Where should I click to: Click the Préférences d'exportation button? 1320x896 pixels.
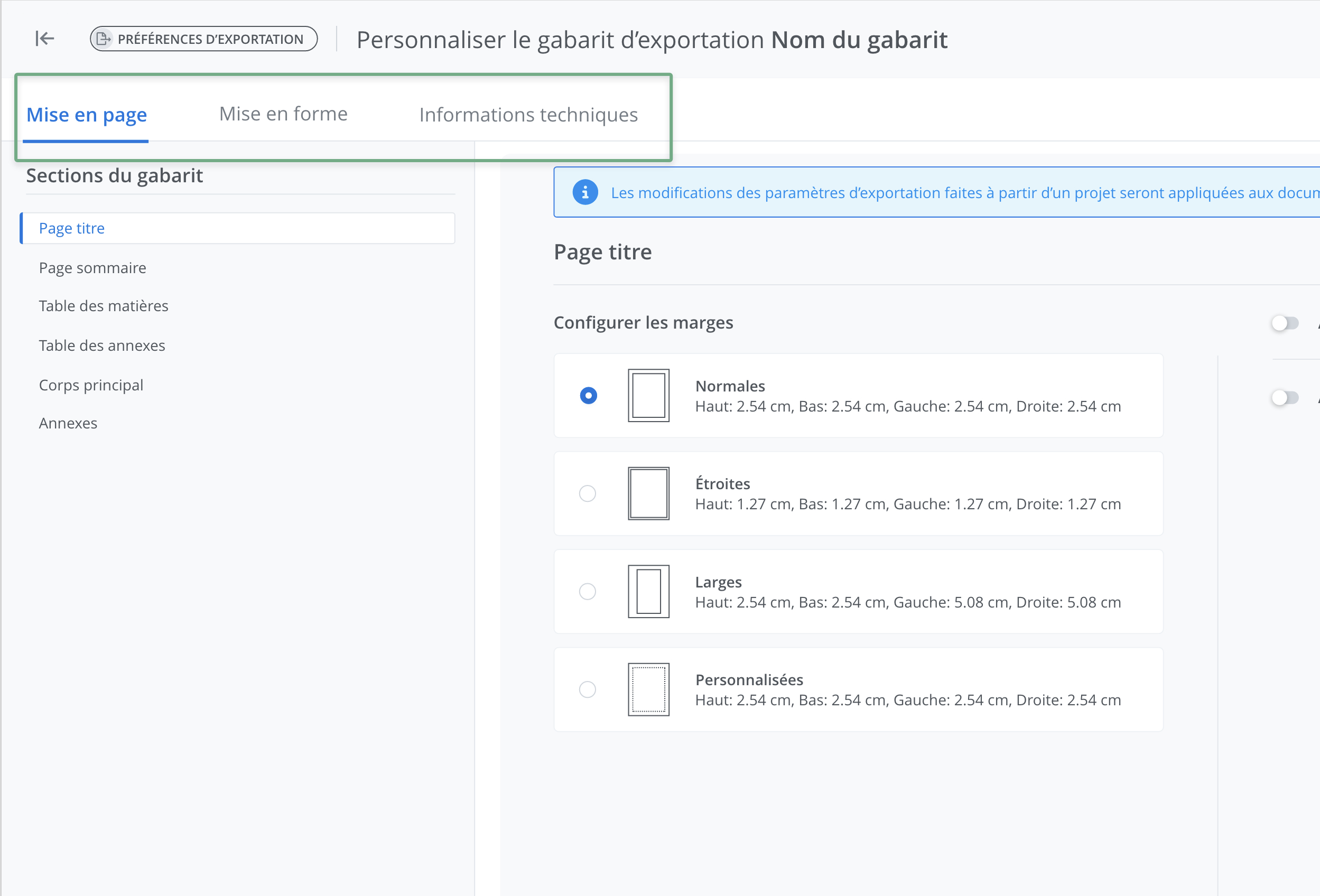pyautogui.click(x=203, y=39)
